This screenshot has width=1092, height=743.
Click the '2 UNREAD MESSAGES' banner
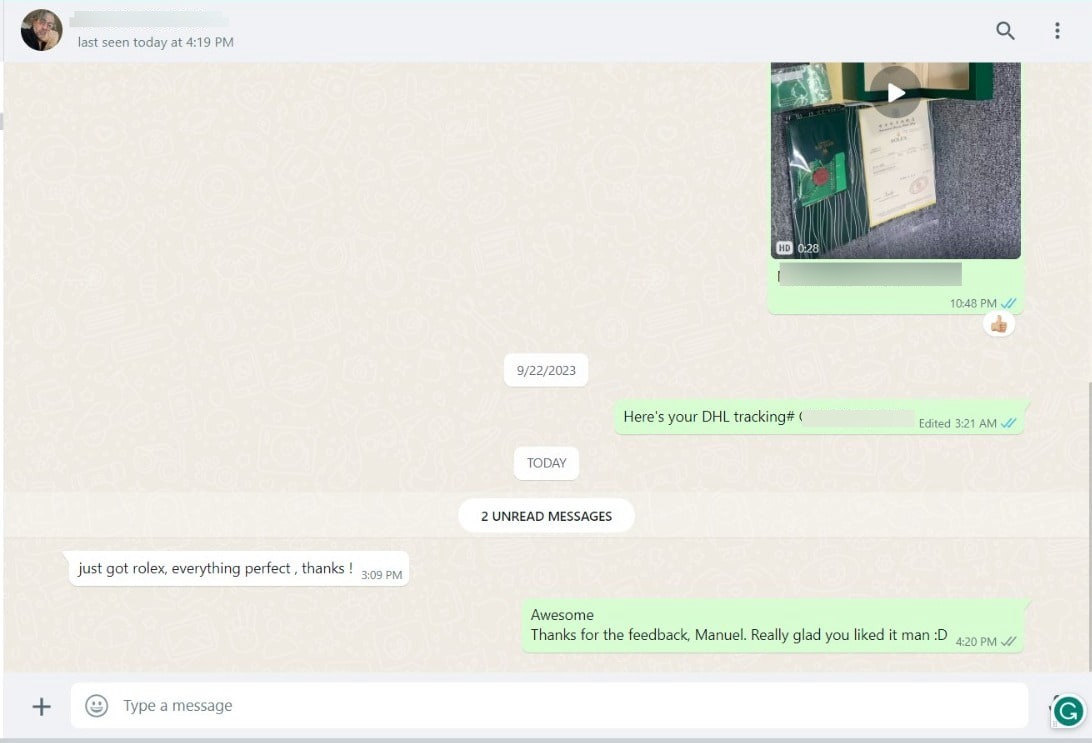[546, 516]
